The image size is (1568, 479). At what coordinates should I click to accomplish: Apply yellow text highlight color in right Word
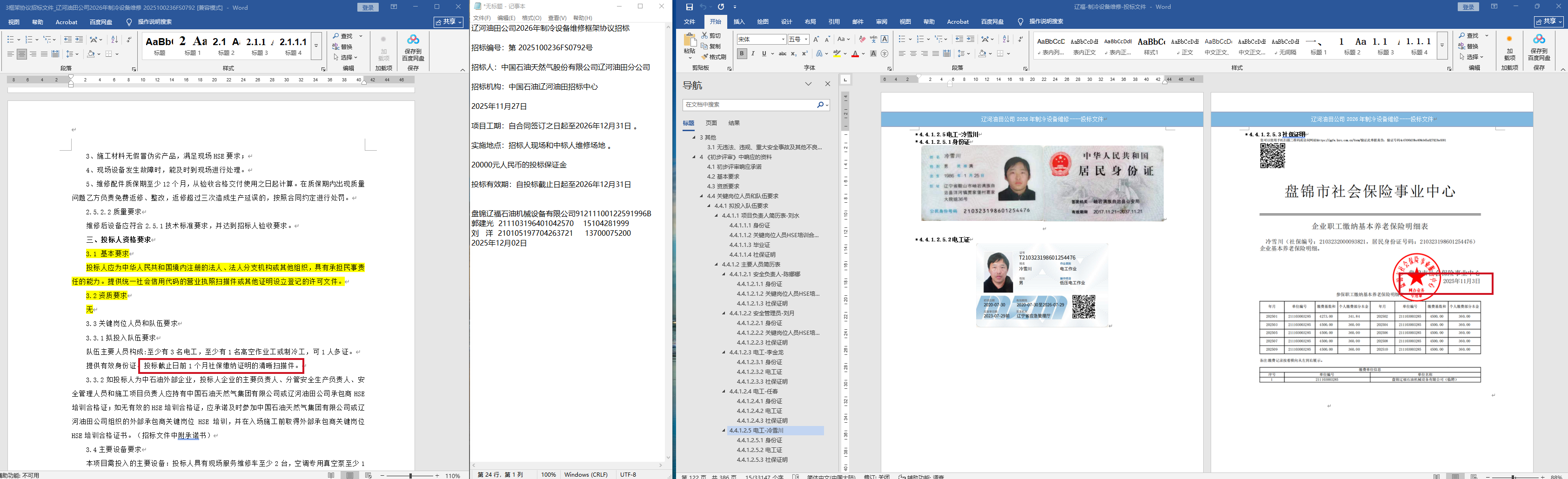837,53
